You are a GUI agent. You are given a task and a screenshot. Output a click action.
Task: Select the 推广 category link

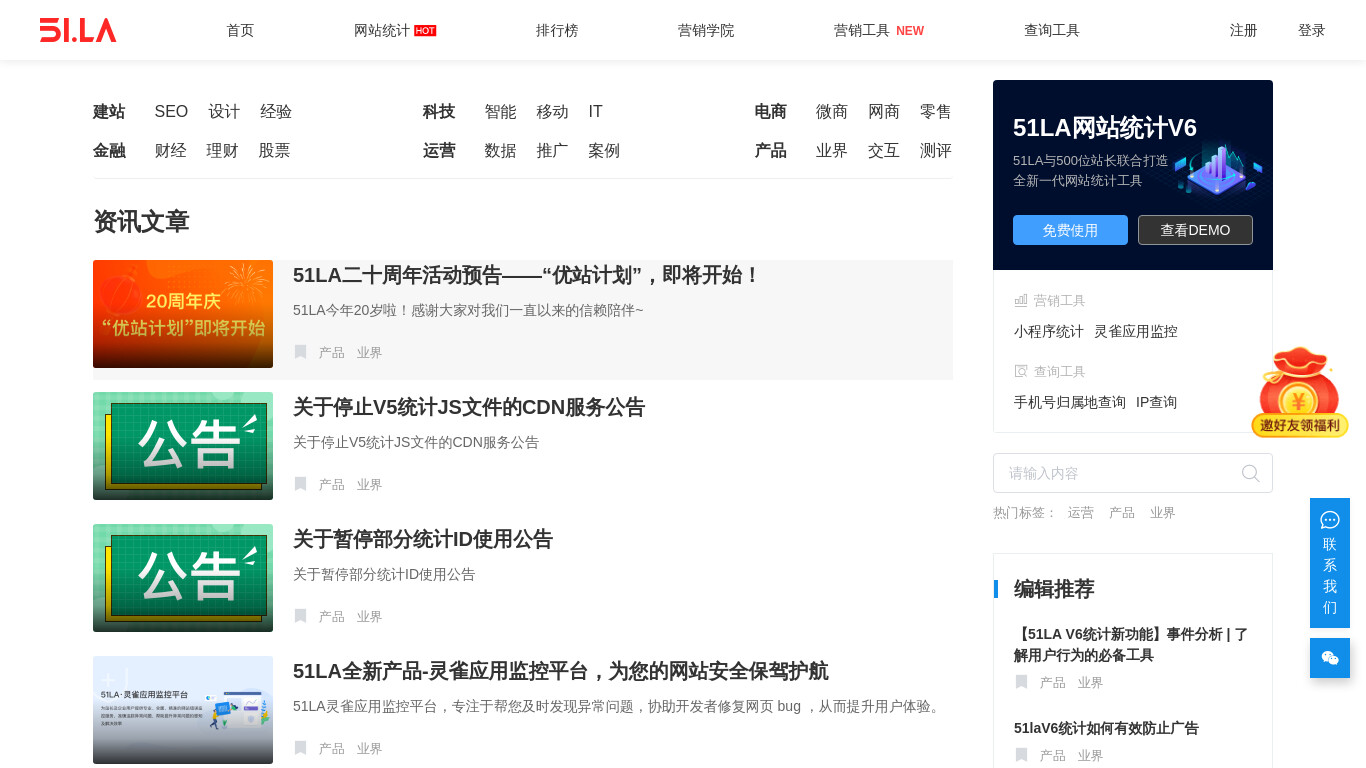coord(552,151)
